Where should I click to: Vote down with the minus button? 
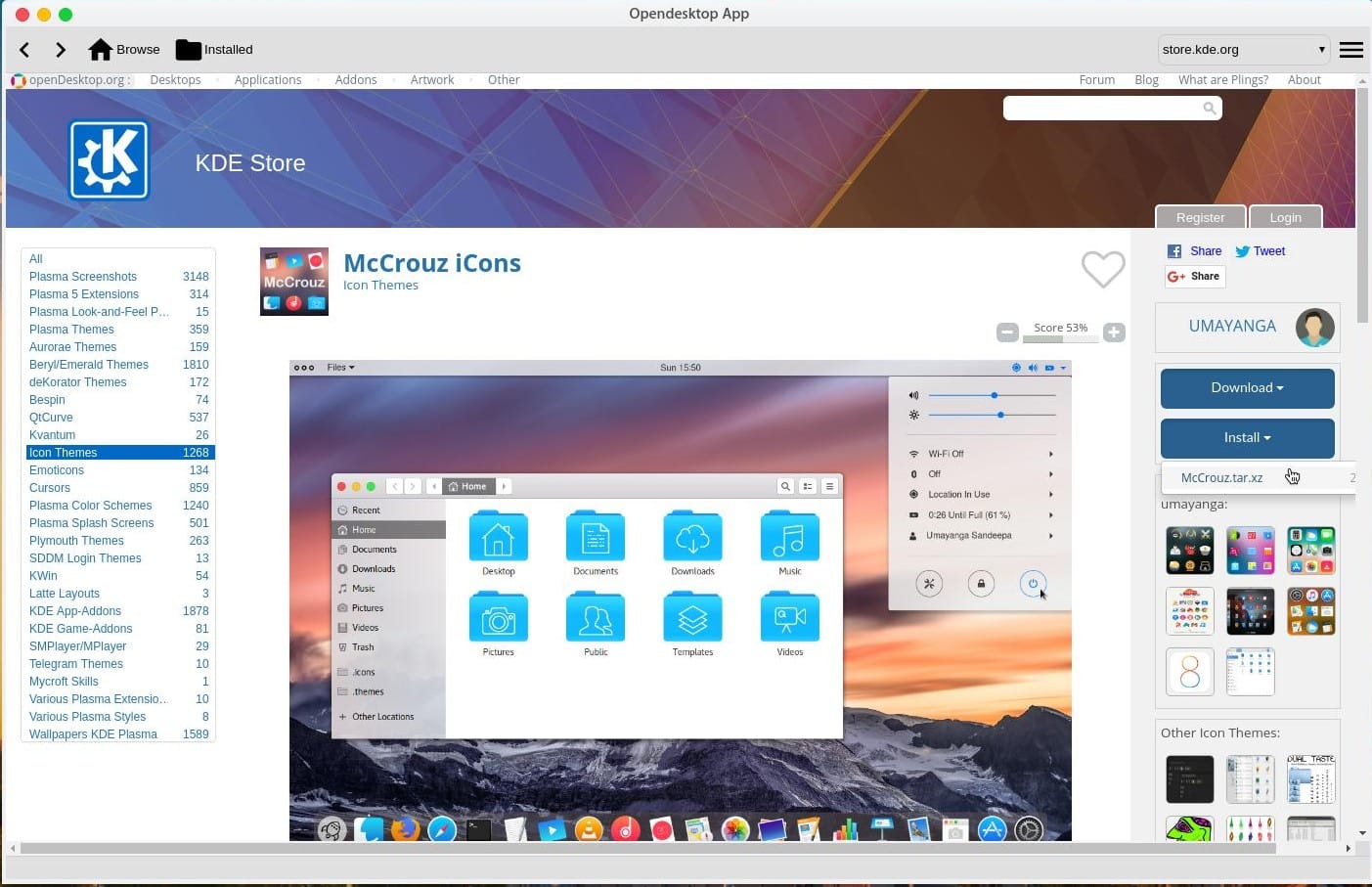click(x=1007, y=333)
